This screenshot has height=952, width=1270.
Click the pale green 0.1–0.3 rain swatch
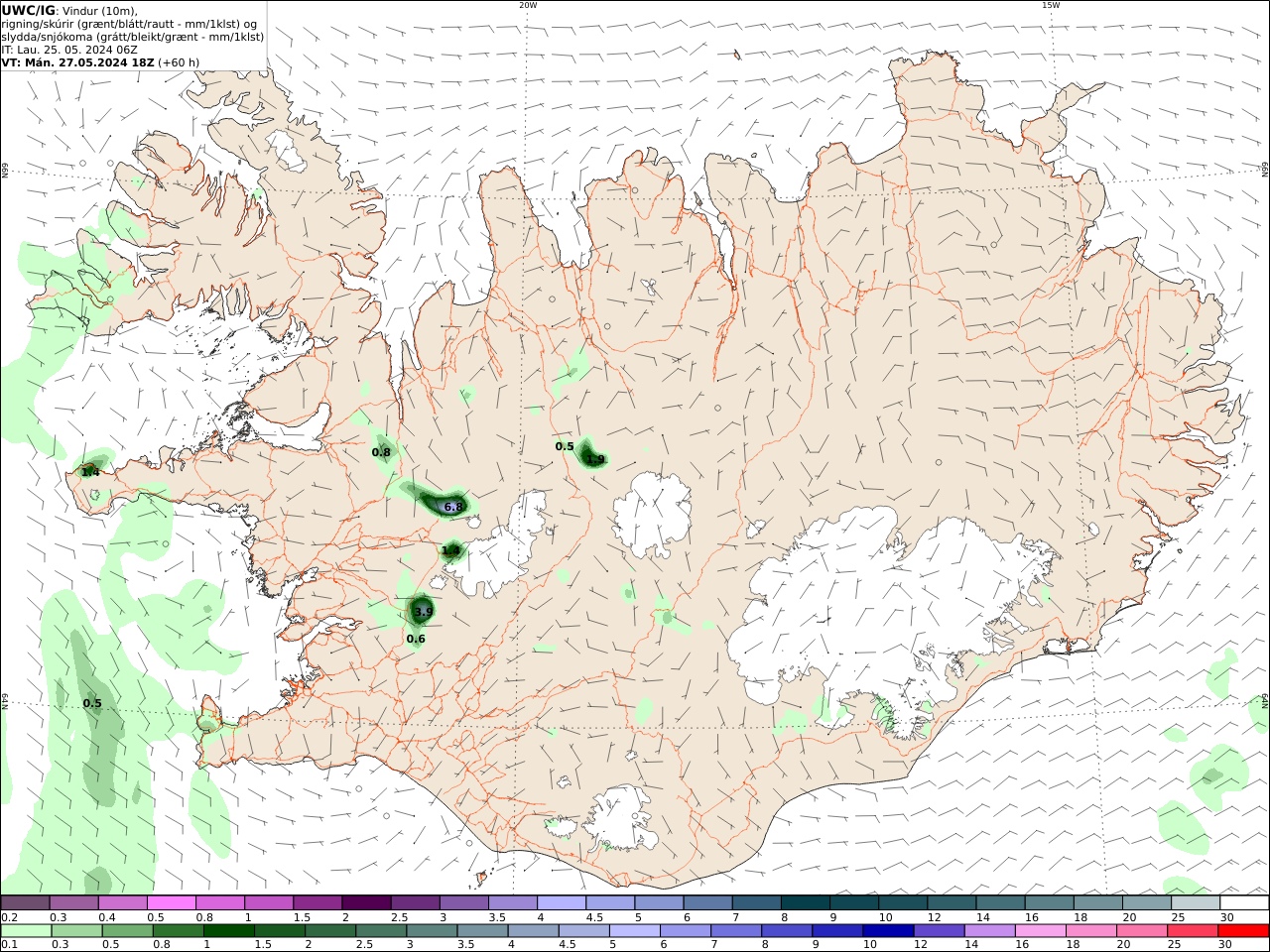(x=26, y=931)
